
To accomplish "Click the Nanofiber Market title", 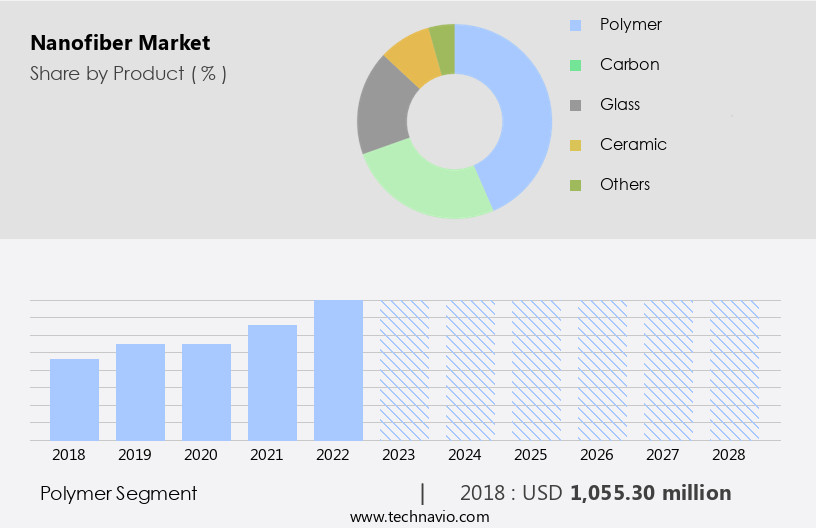I will (120, 43).
